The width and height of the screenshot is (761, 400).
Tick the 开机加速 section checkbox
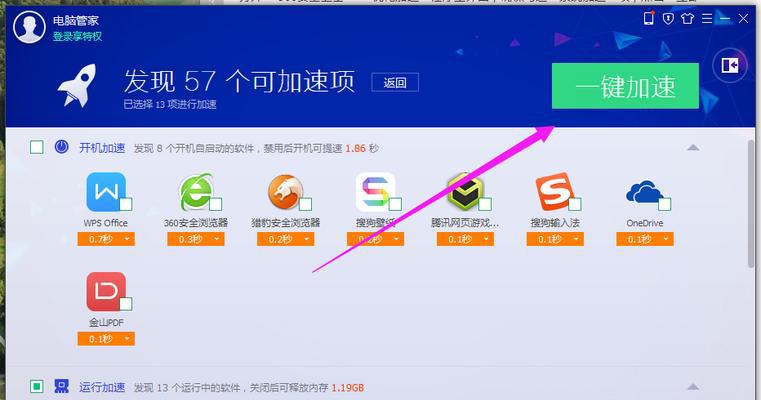point(36,147)
